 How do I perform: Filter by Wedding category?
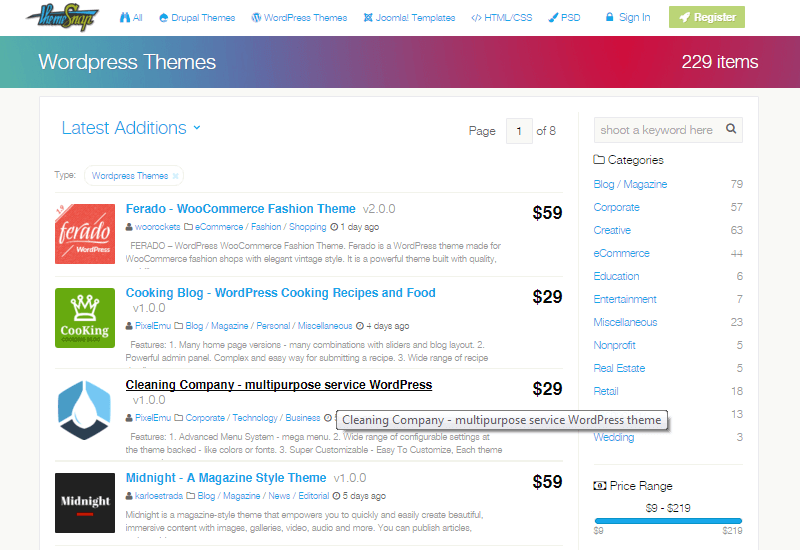coord(614,437)
